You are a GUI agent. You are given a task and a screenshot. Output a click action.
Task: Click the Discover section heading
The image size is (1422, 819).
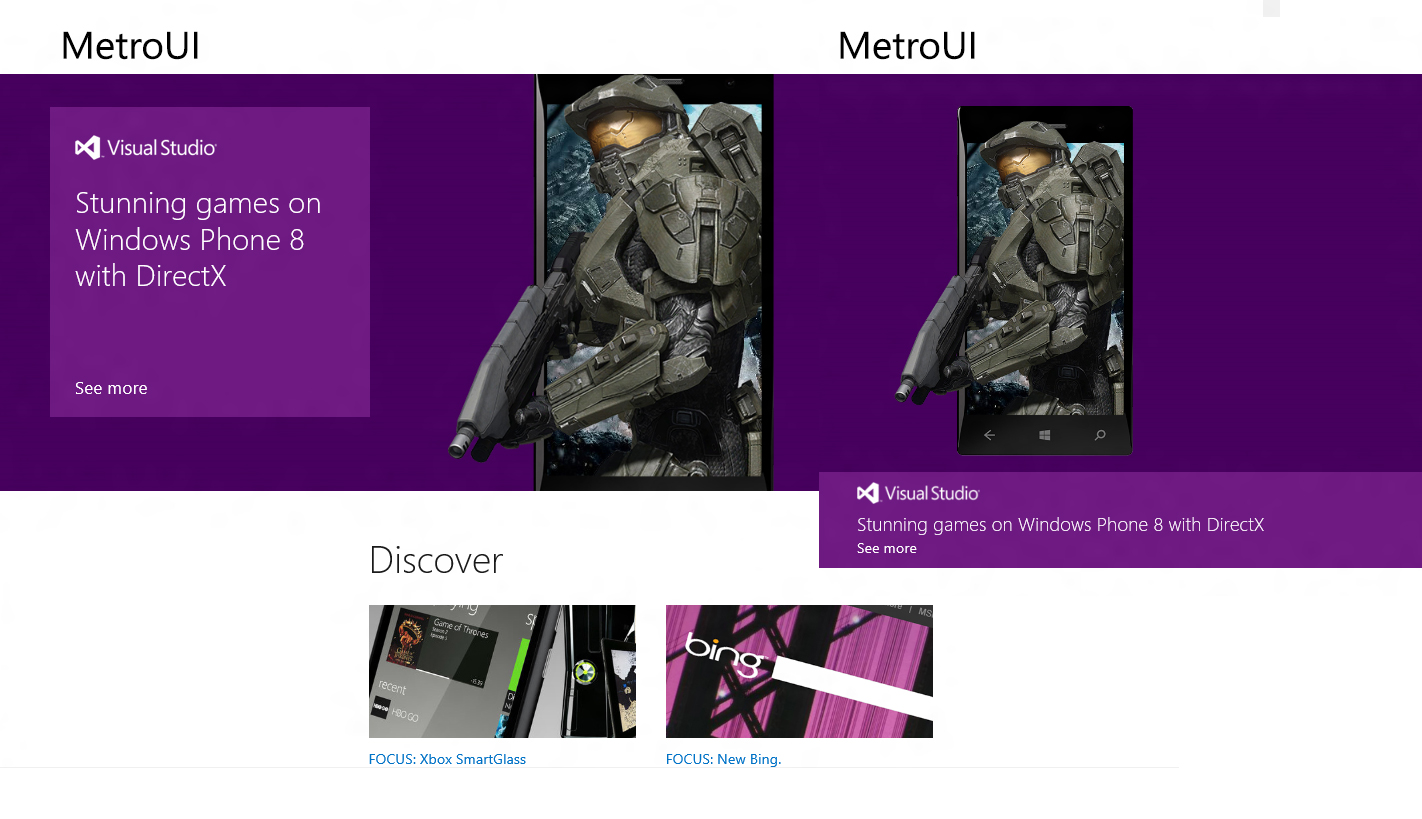click(x=436, y=560)
